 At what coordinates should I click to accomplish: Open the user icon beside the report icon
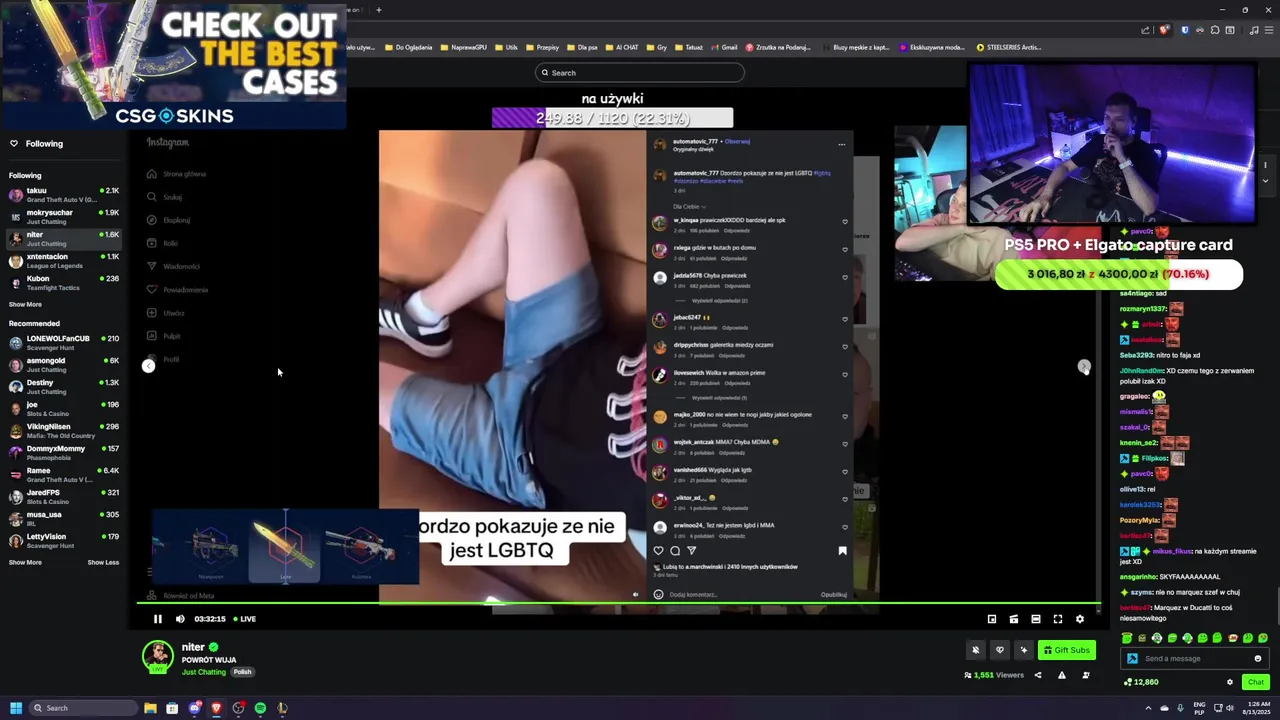coord(1086,675)
